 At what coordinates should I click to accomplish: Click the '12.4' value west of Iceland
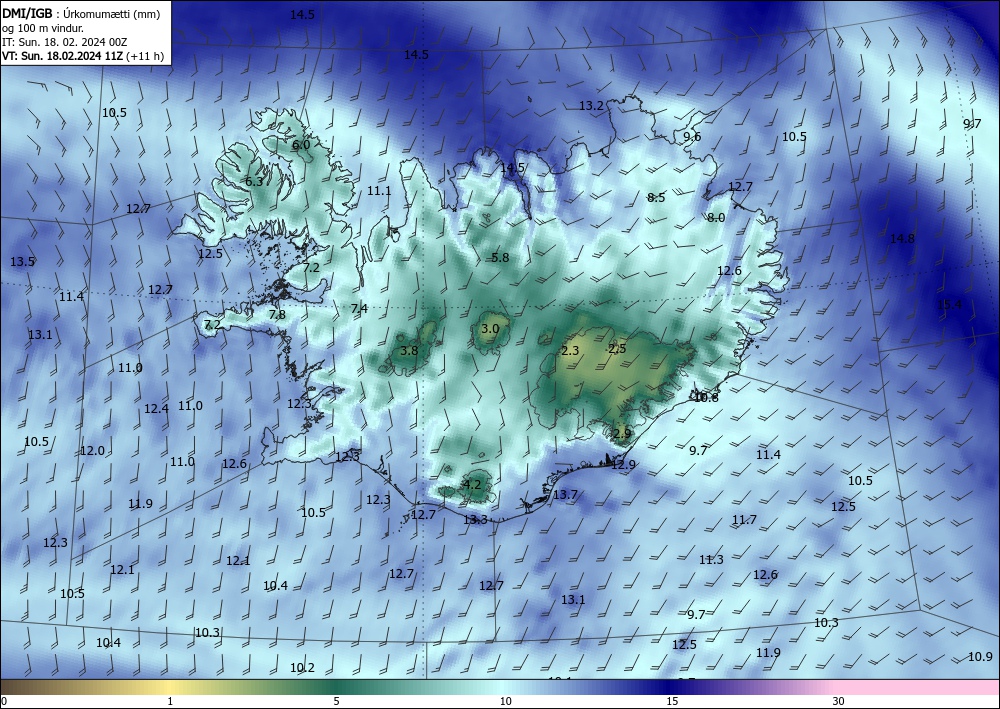[x=156, y=409]
